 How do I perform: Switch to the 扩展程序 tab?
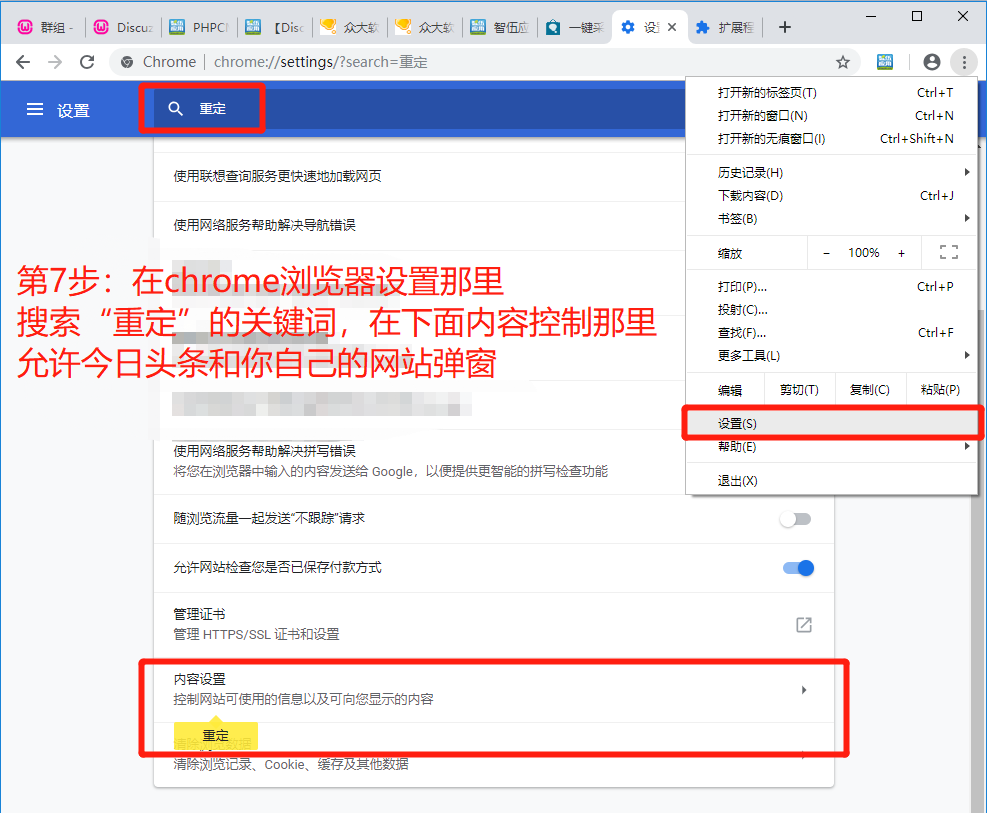tap(725, 27)
